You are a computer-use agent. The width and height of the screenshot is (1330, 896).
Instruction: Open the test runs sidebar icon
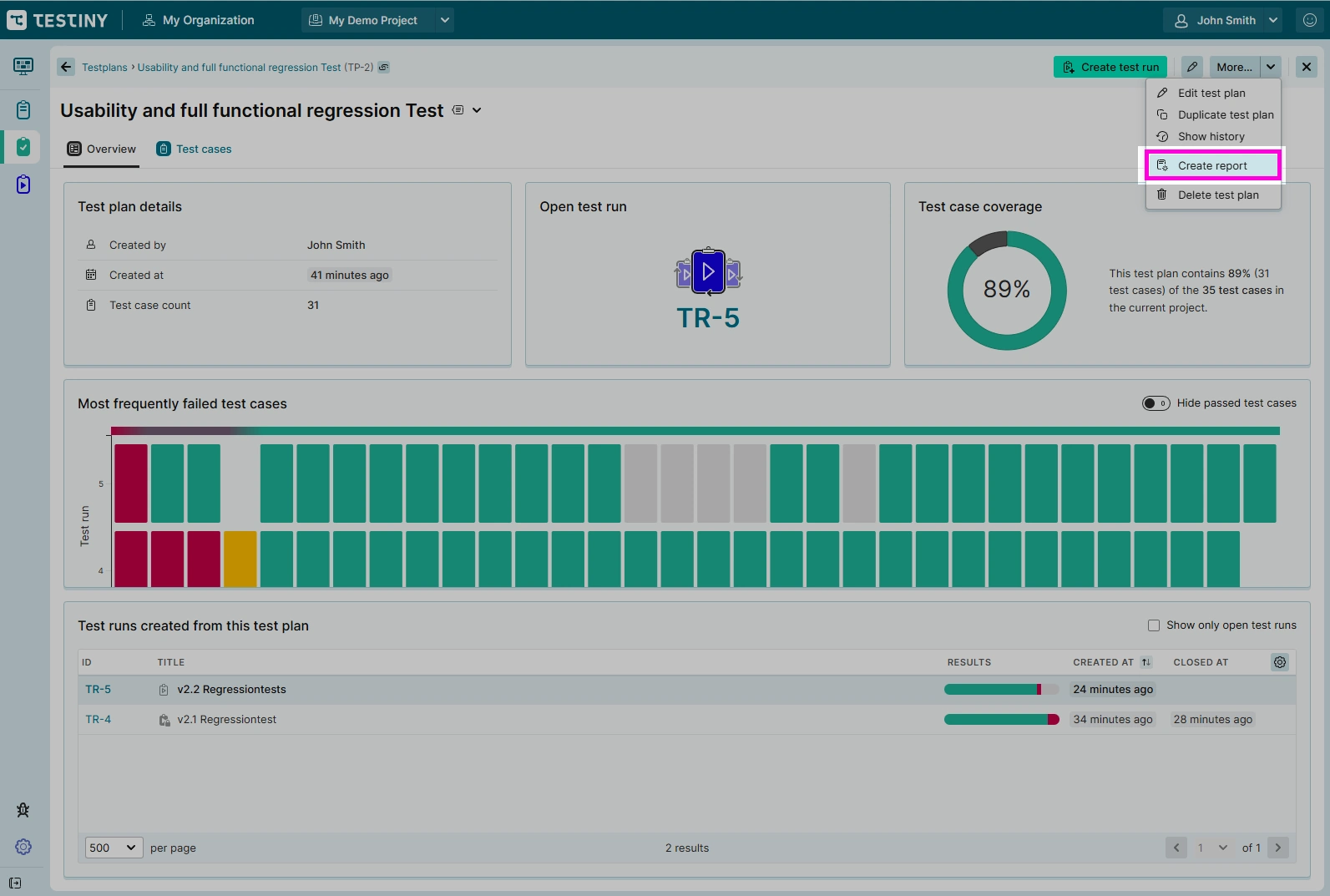tap(23, 185)
